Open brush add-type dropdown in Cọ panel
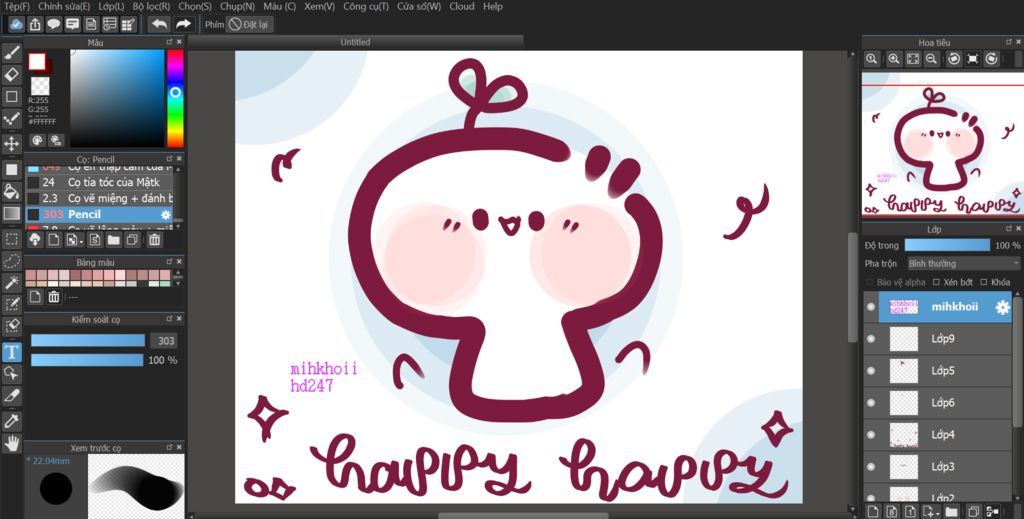Screen dimensions: 1024x519 (x=74, y=240)
